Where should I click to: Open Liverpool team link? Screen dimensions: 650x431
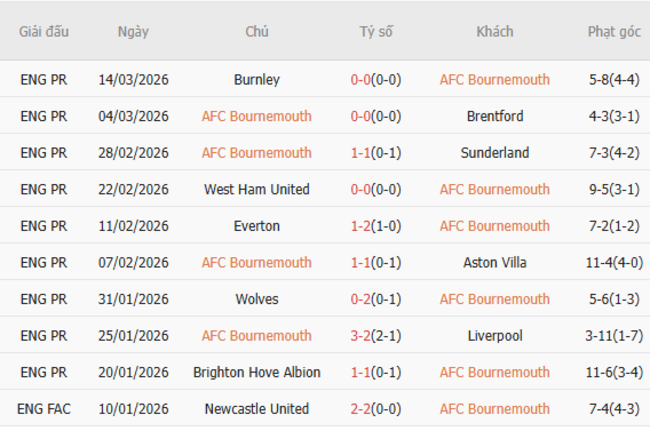(x=495, y=336)
